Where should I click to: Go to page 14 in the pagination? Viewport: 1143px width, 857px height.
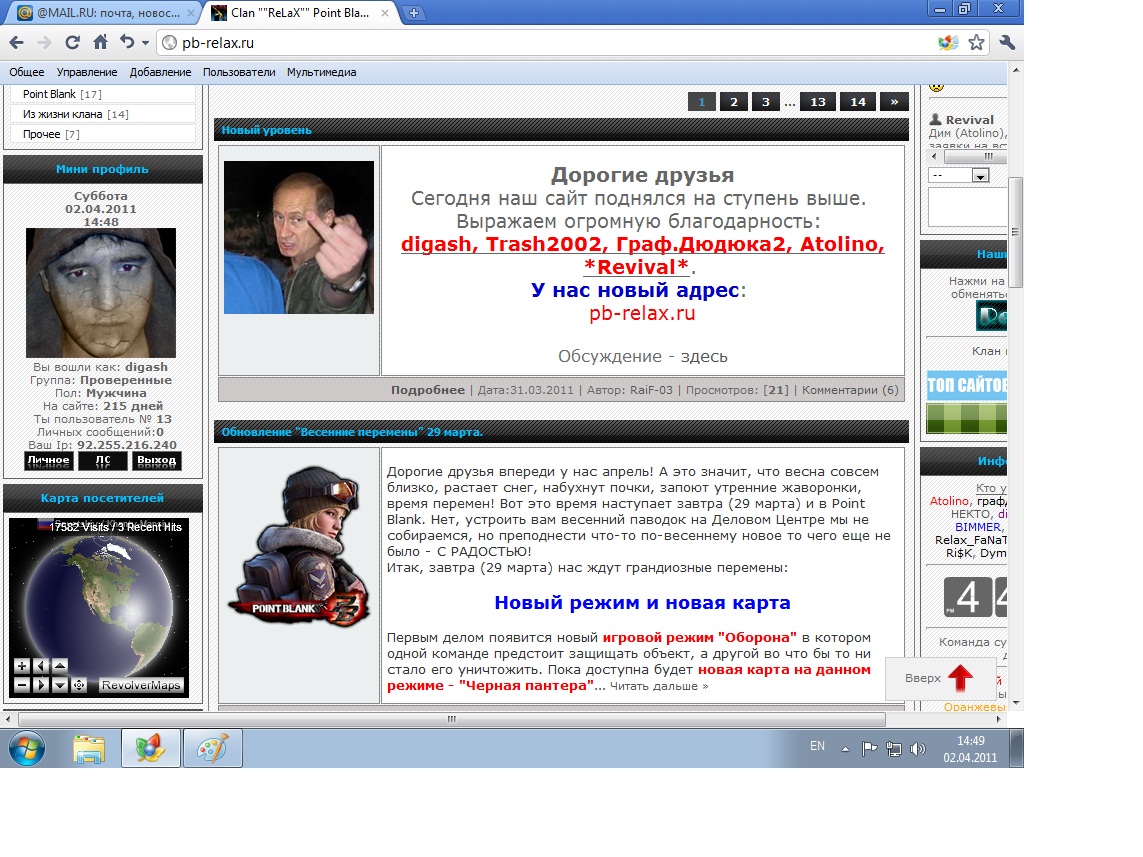[x=857, y=101]
